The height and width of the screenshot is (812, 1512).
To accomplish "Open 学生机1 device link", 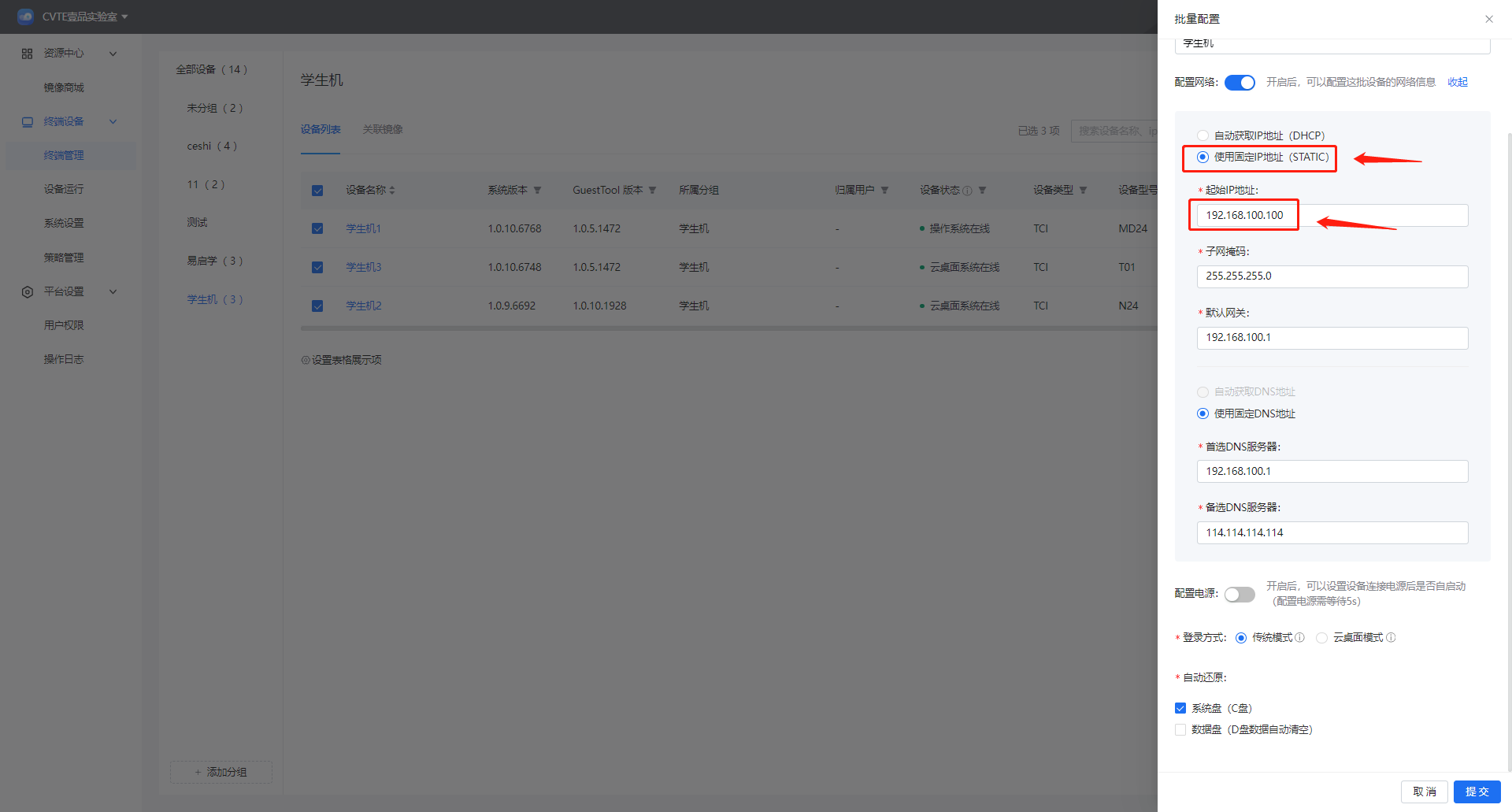I will [363, 228].
